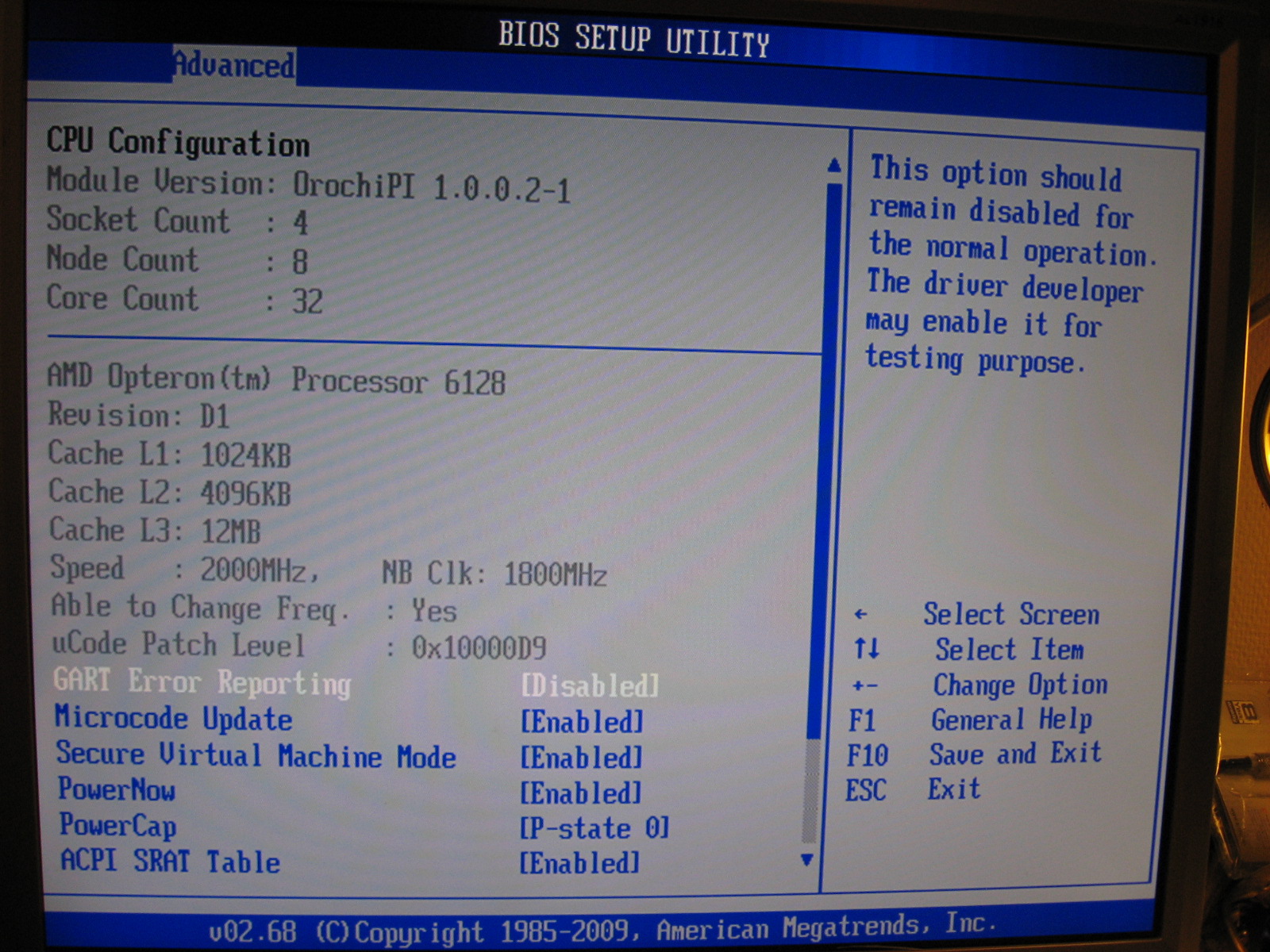Click the Socket Count : 4 line

177,220
